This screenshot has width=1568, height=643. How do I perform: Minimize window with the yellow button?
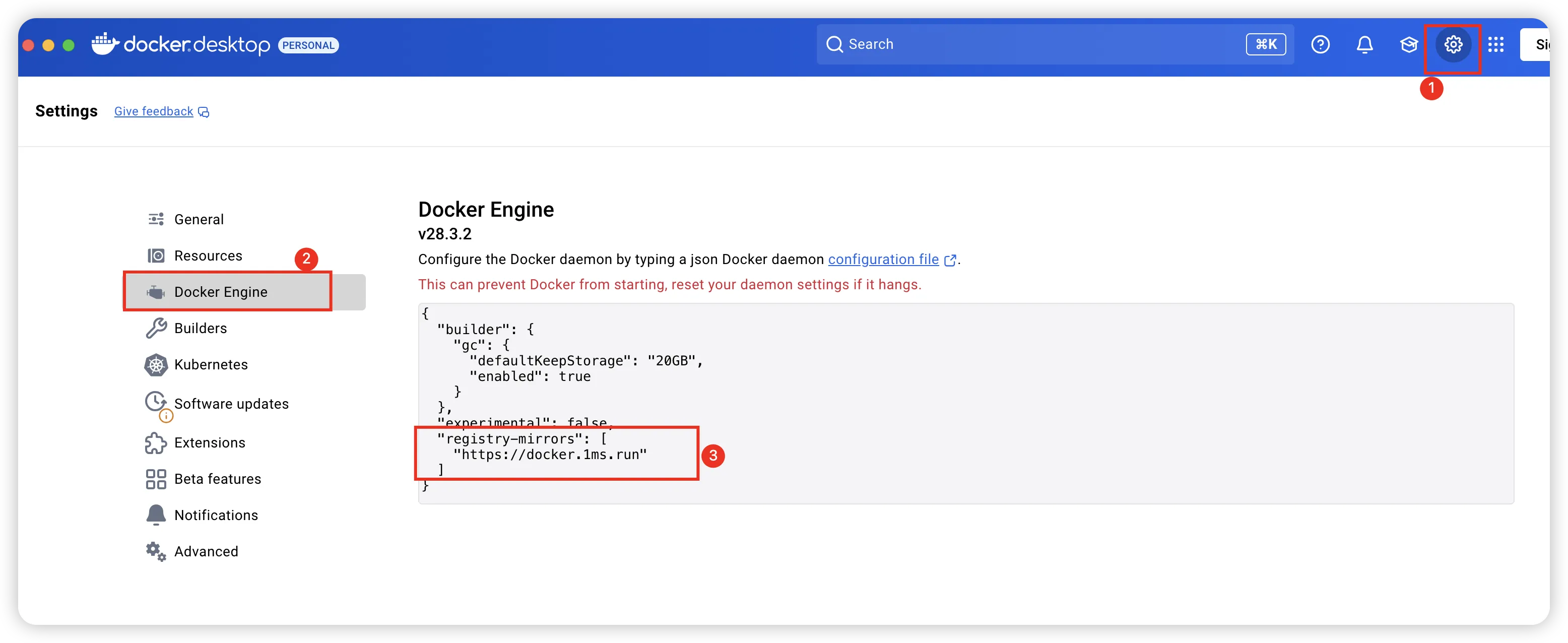tap(48, 45)
